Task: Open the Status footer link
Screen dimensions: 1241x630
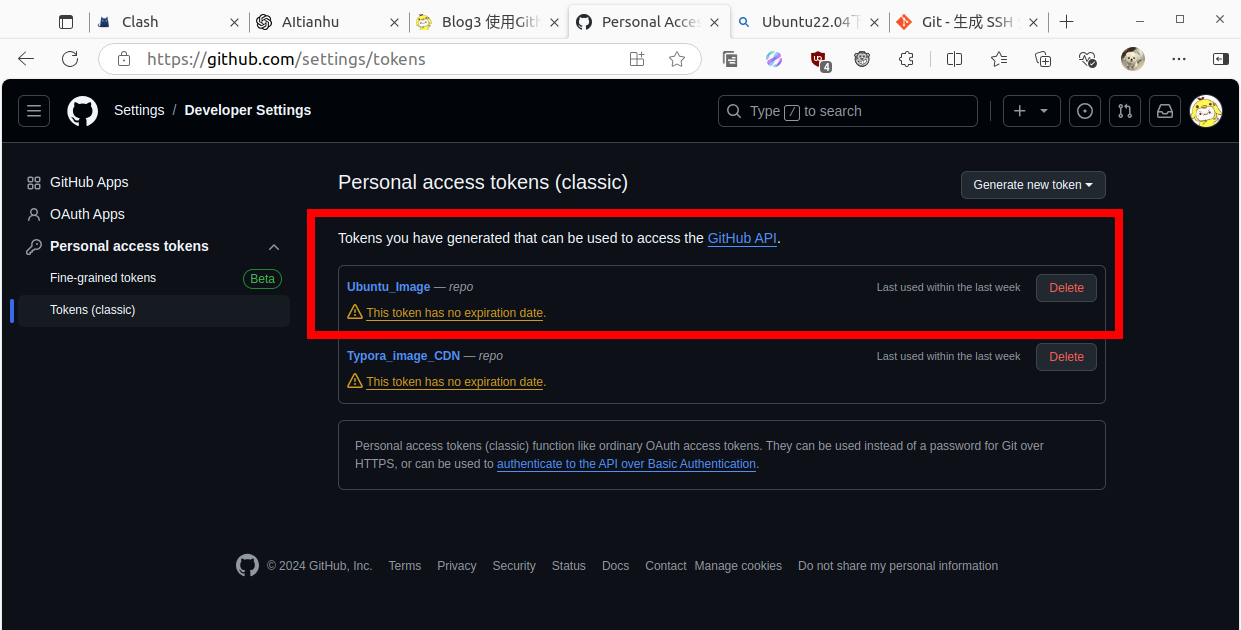Action: click(569, 566)
